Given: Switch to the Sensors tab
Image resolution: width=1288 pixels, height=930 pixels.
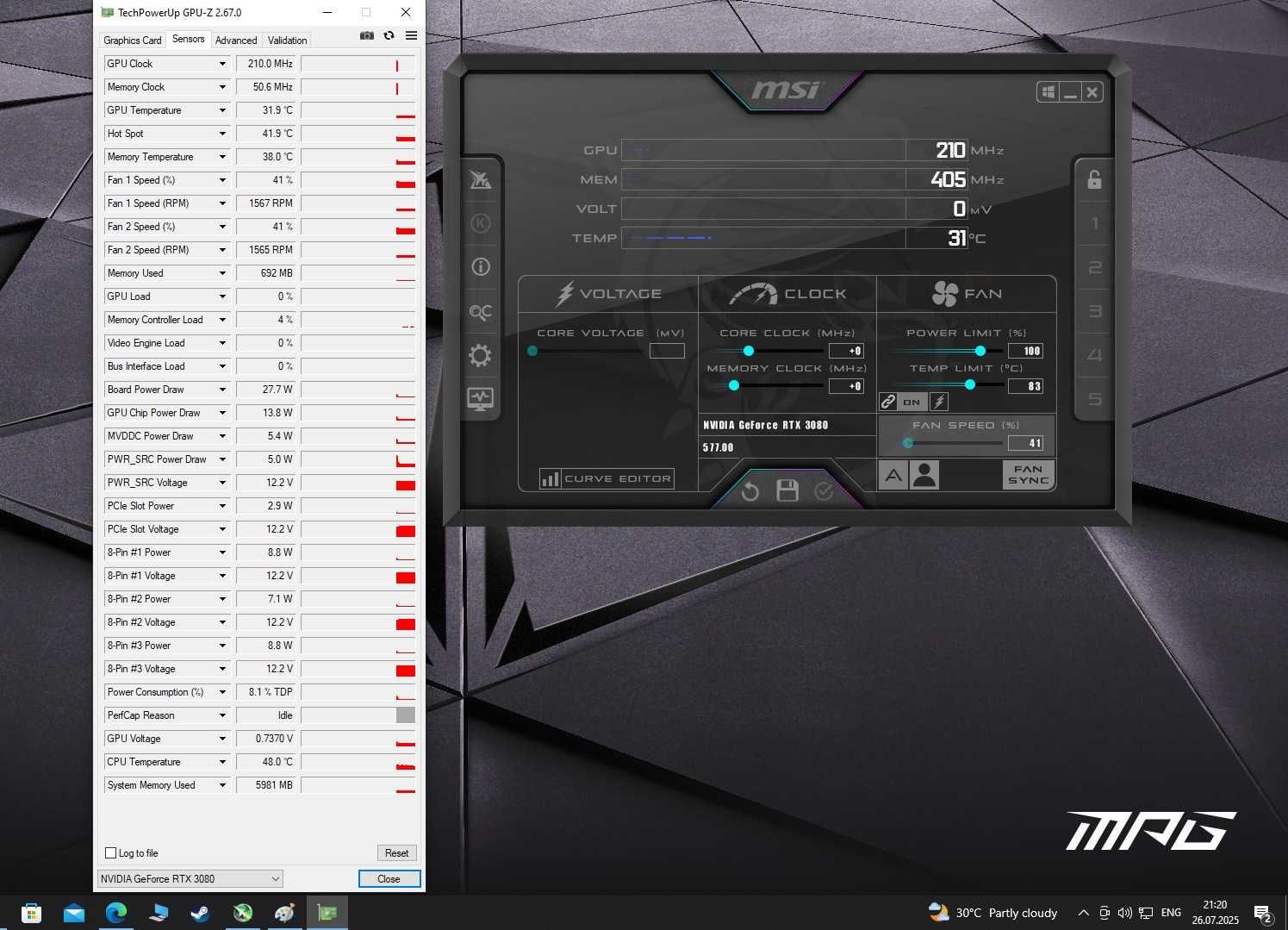Looking at the screenshot, I should (x=188, y=39).
